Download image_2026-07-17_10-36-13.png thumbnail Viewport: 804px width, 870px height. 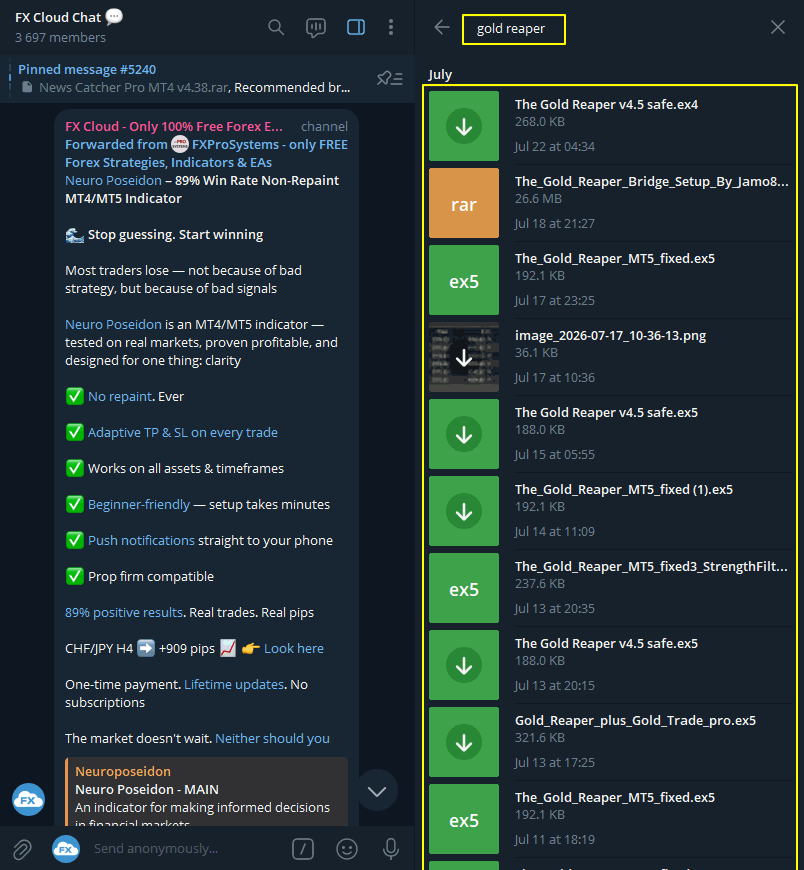464,357
